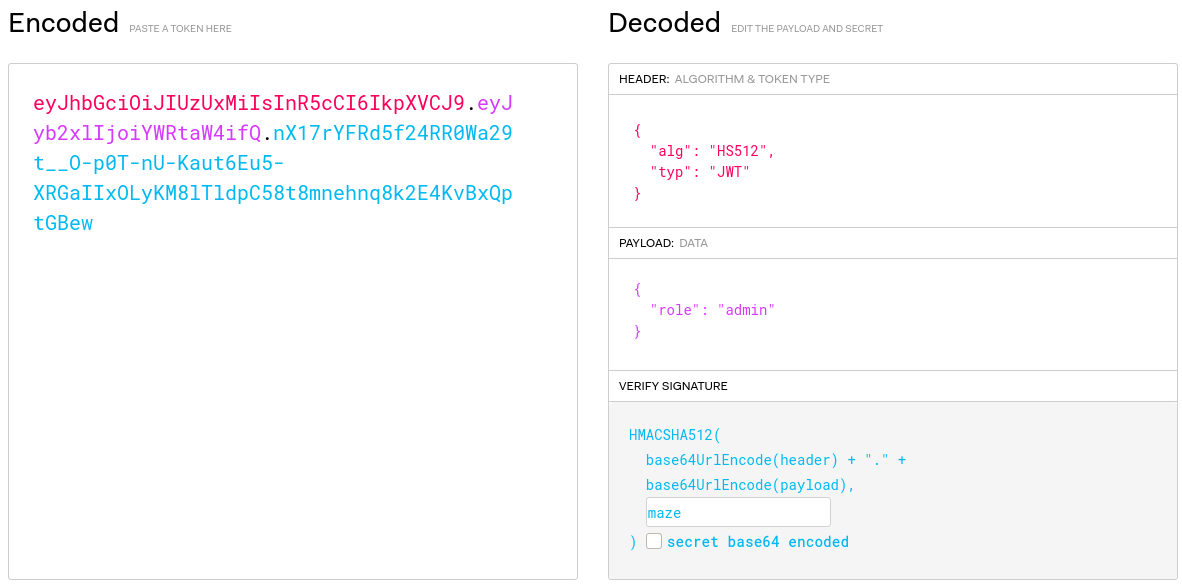Click the secret input field containing maze
The width and height of the screenshot is (1182, 587).
738,512
